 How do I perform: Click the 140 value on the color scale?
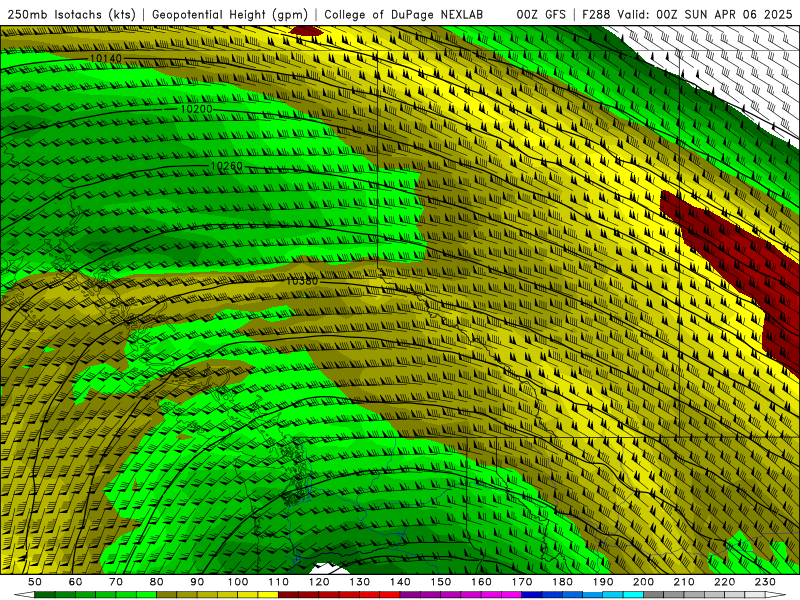click(x=400, y=582)
